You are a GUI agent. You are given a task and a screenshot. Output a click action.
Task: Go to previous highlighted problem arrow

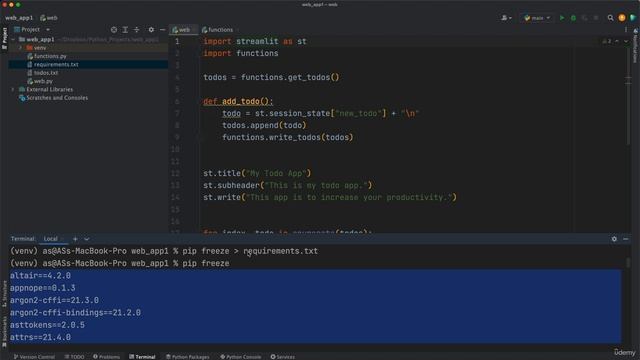coord(617,41)
